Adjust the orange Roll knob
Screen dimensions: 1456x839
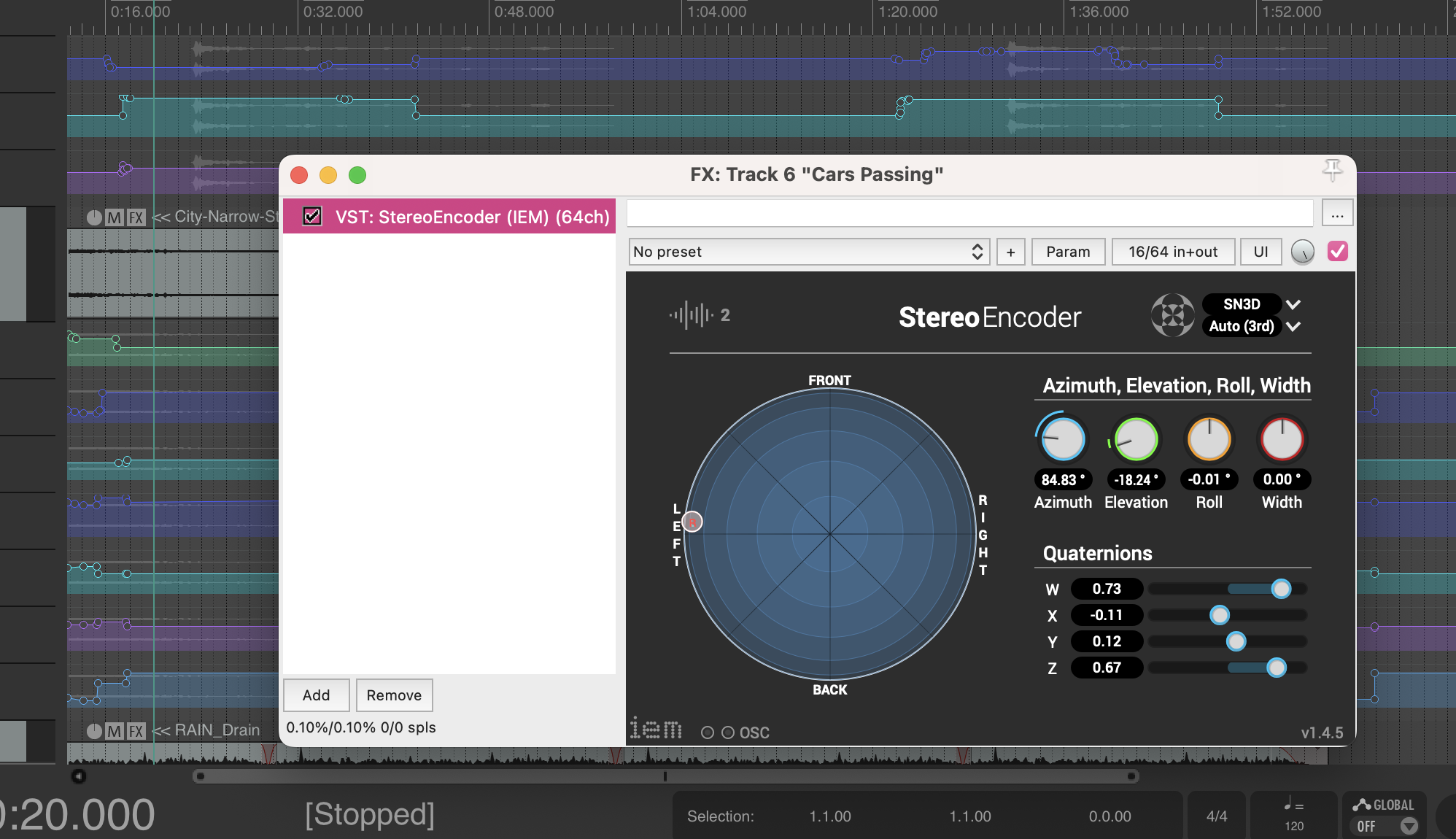click(1209, 439)
